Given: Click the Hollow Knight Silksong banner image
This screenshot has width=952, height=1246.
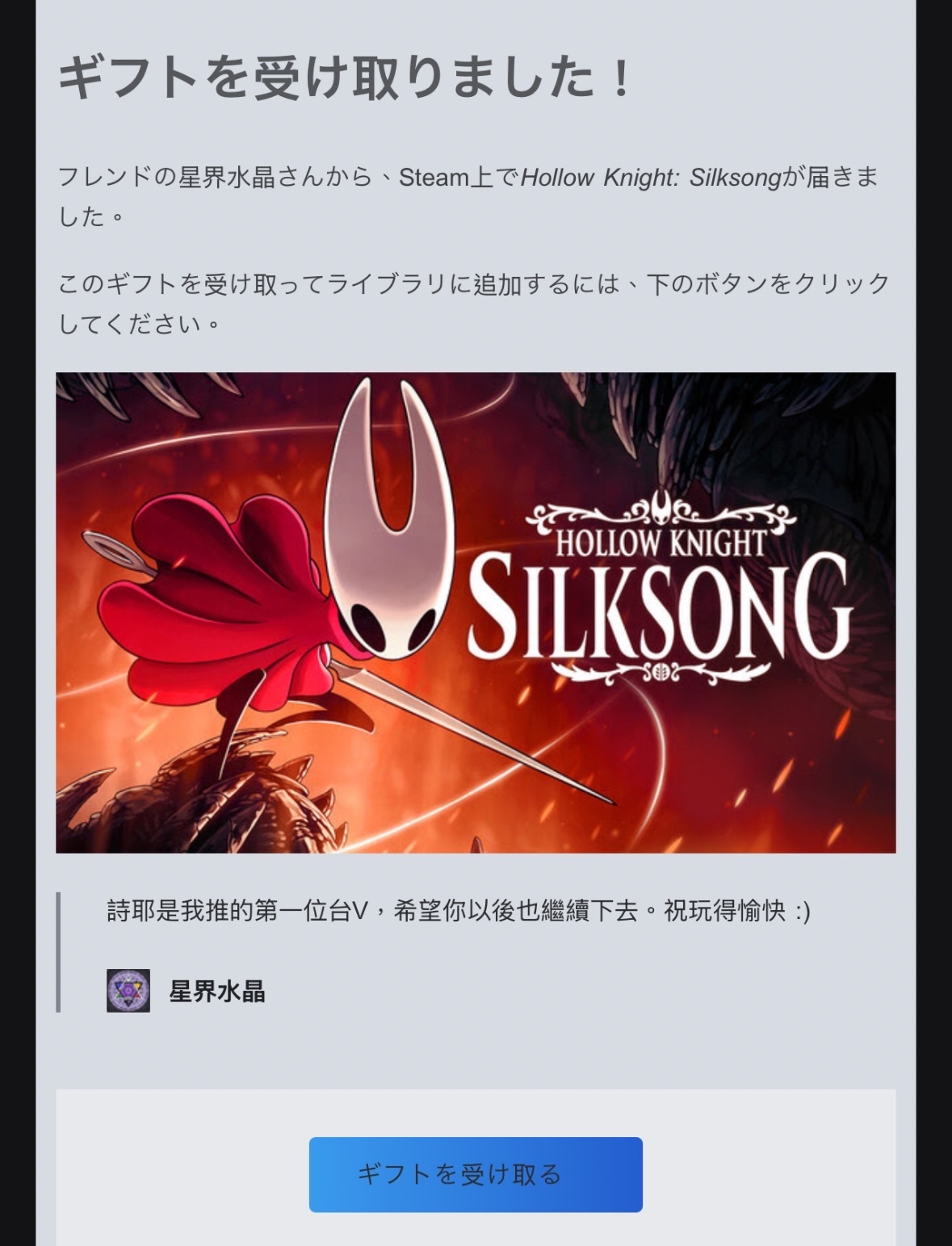Looking at the screenshot, I should click(476, 612).
